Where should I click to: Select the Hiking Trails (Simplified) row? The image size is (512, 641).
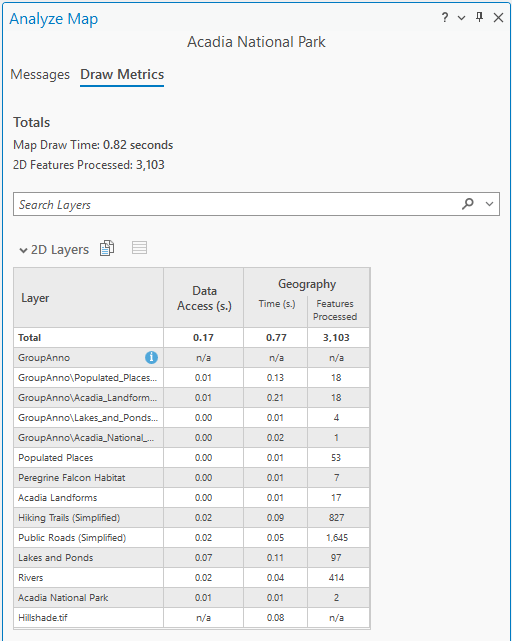(x=192, y=518)
